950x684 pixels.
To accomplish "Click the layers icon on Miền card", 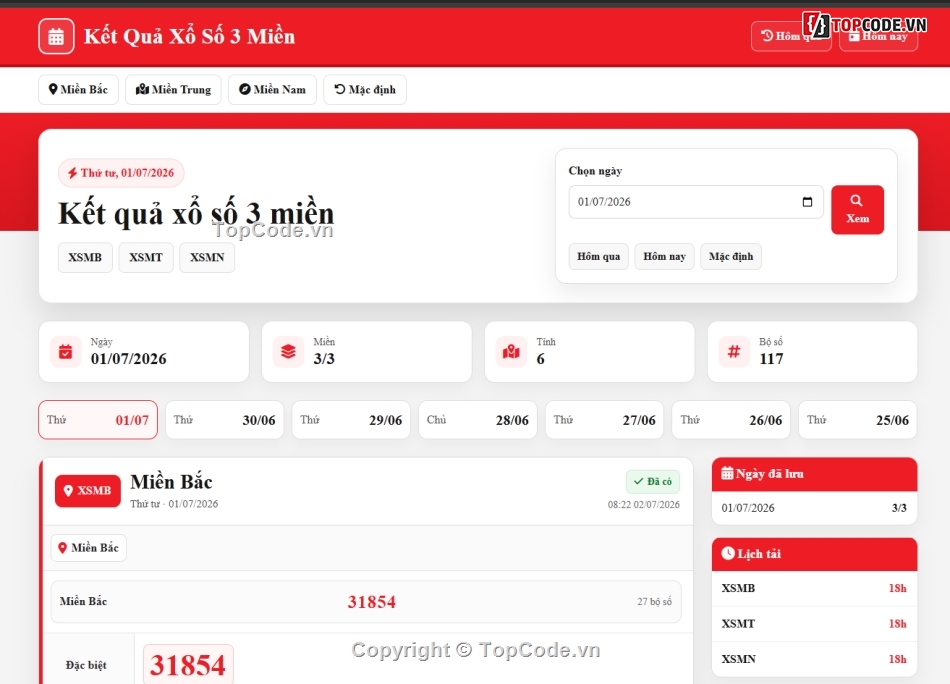I will (288, 351).
